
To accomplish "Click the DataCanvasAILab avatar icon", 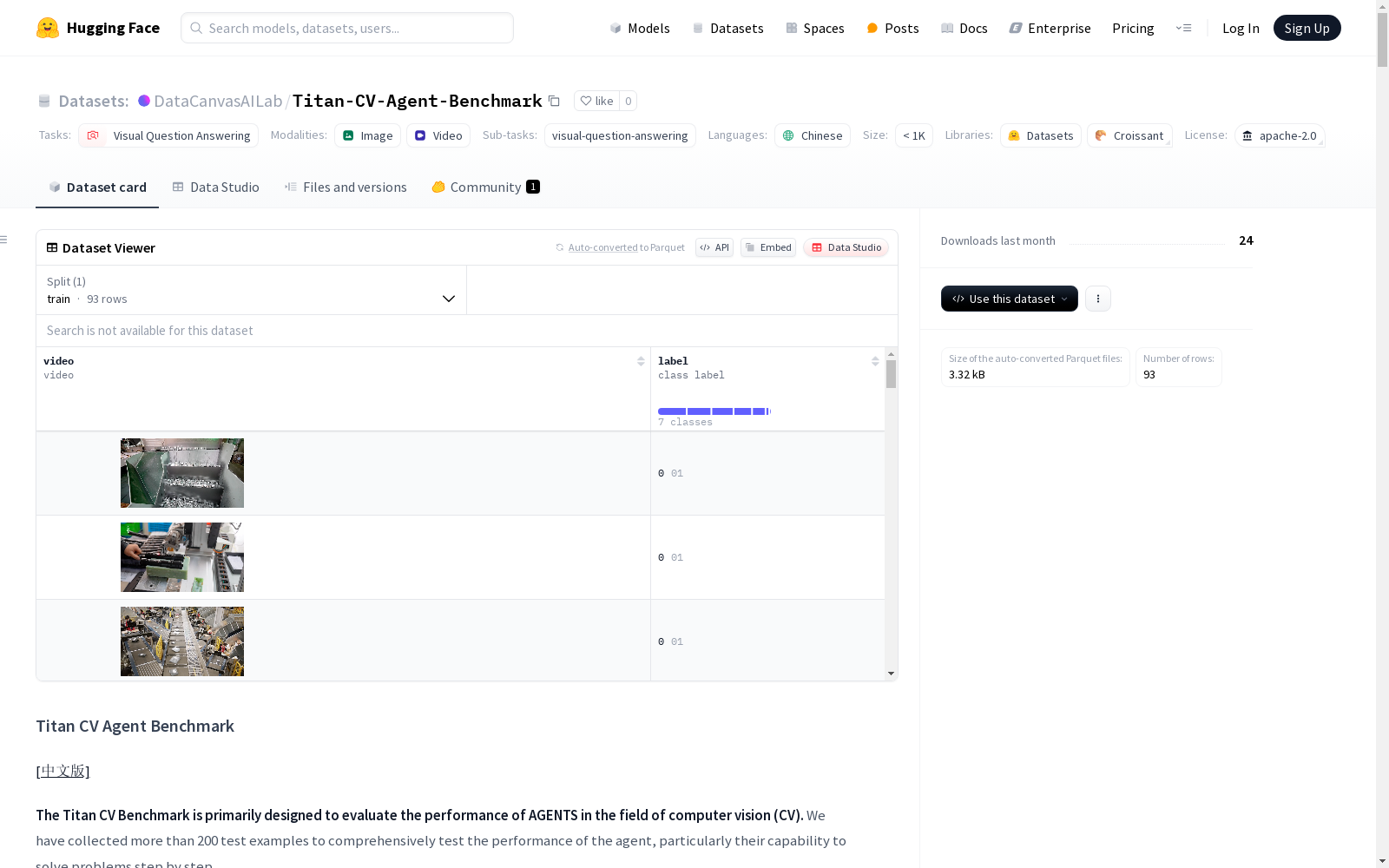I will pyautogui.click(x=144, y=101).
